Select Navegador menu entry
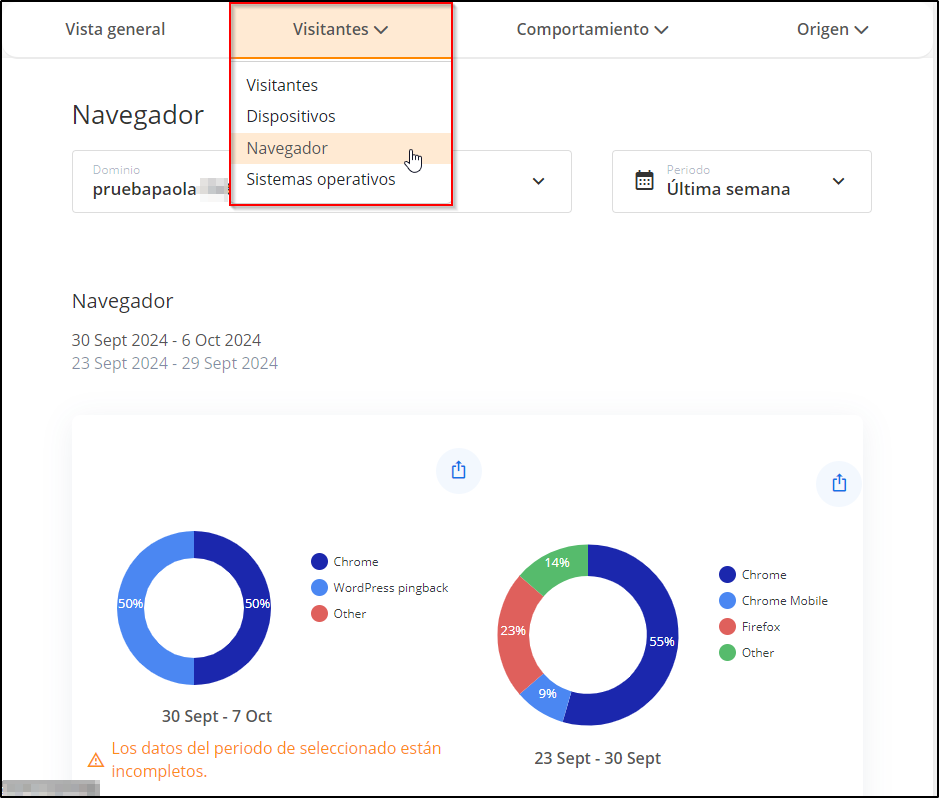This screenshot has width=939, height=798. coord(287,148)
